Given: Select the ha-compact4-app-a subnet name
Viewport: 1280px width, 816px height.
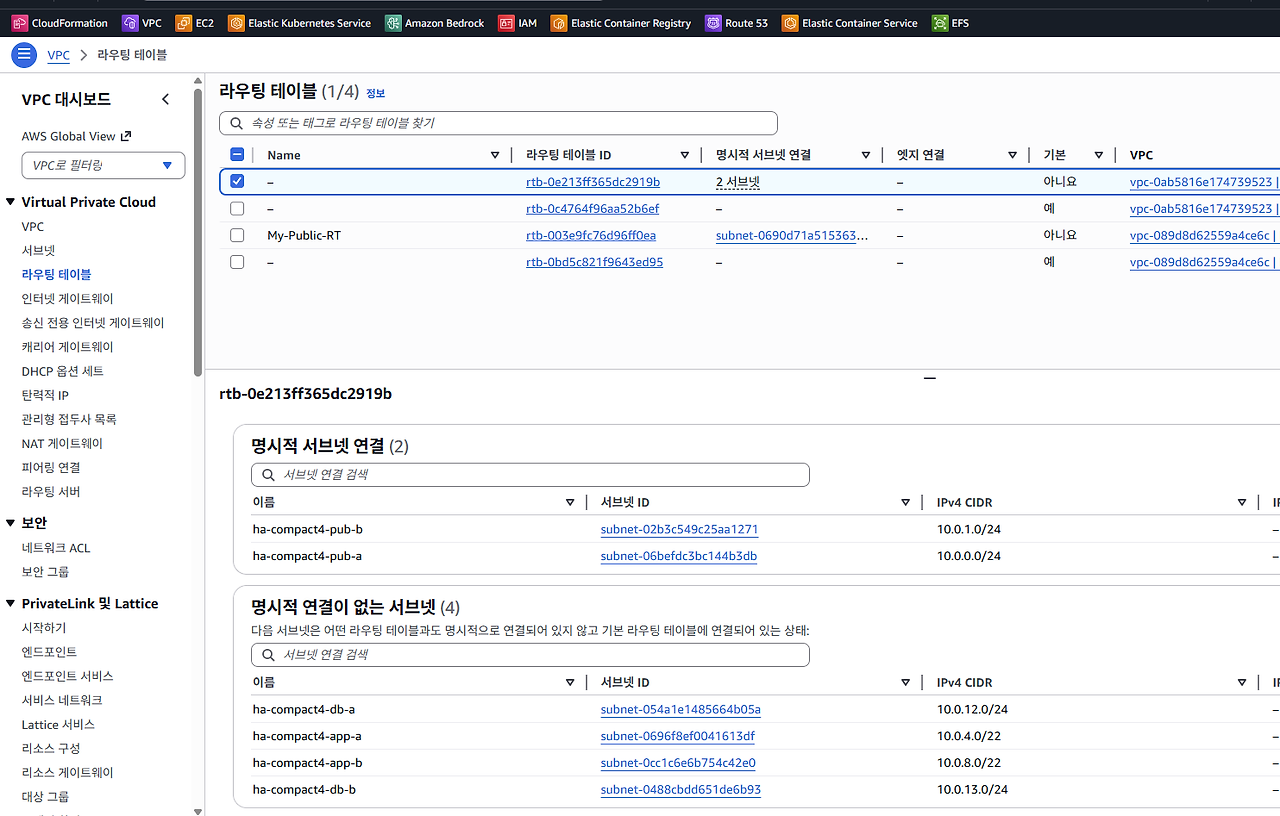Looking at the screenshot, I should click(307, 736).
